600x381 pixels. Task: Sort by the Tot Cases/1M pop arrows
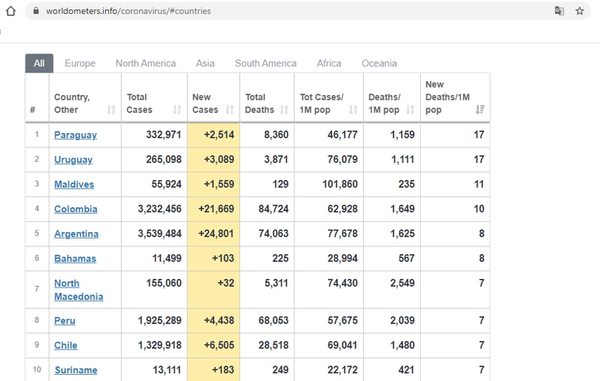click(x=353, y=110)
